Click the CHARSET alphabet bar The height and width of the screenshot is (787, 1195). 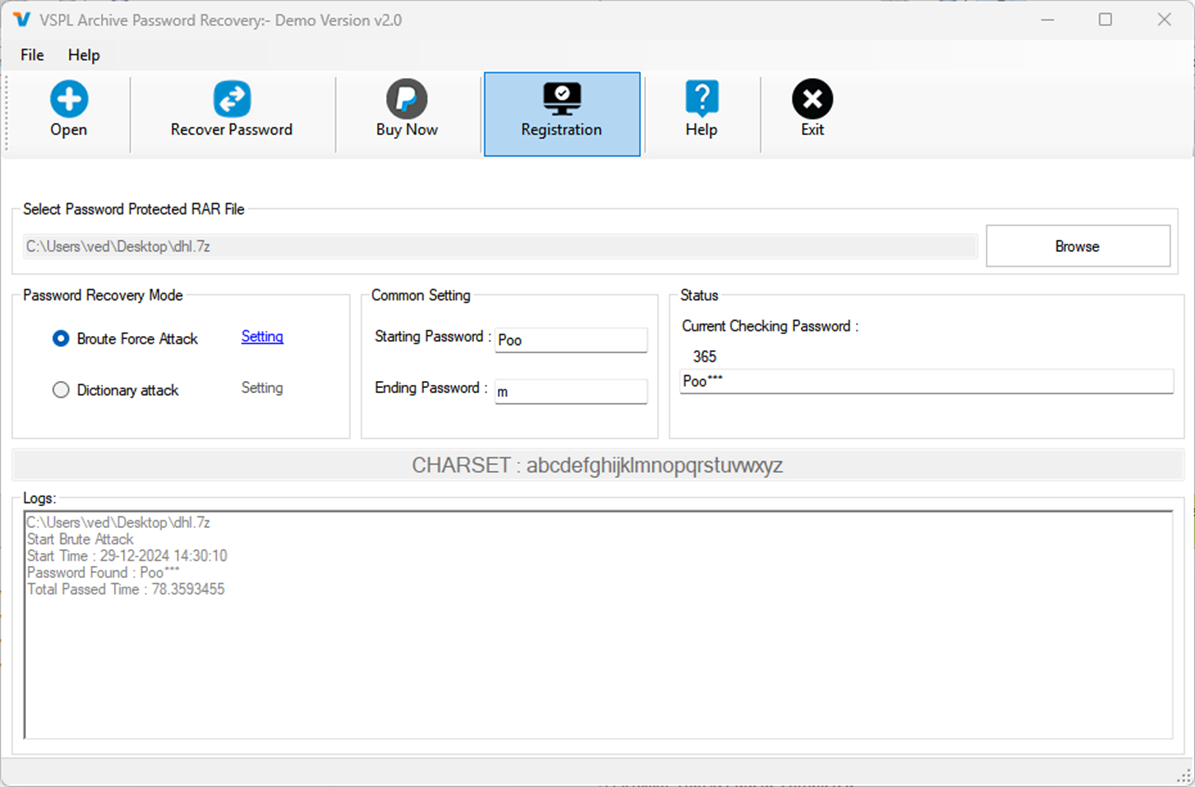coord(598,465)
